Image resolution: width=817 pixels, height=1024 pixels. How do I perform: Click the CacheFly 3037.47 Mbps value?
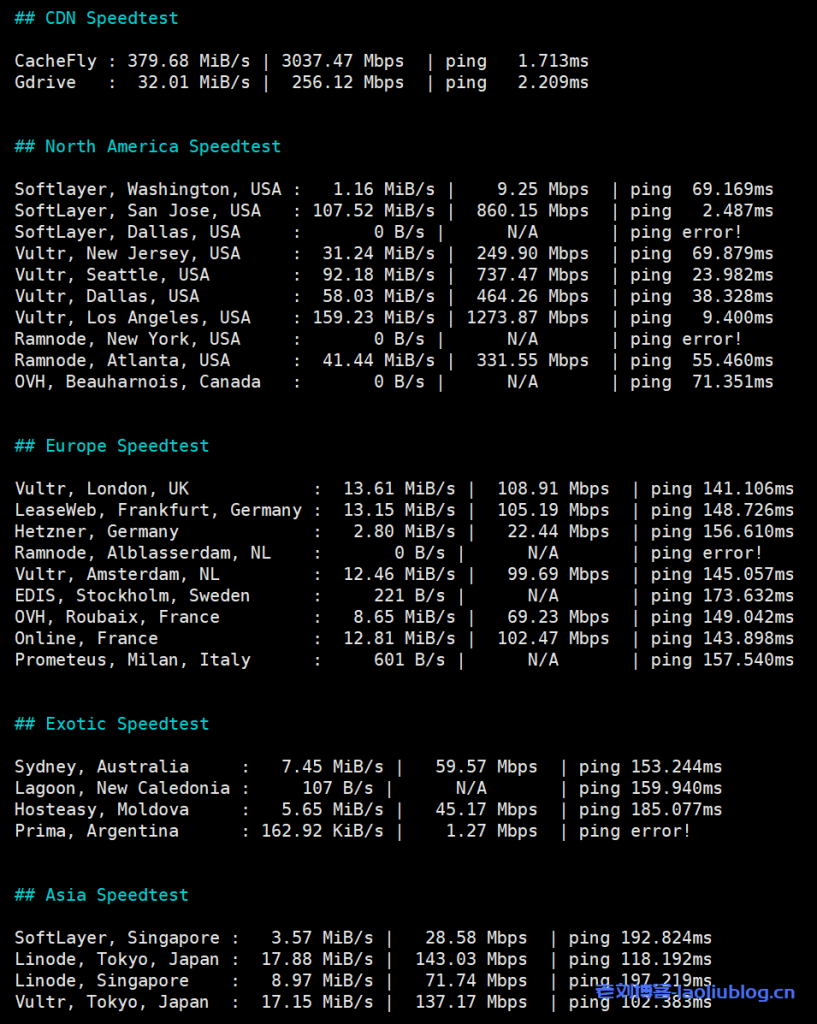click(343, 61)
